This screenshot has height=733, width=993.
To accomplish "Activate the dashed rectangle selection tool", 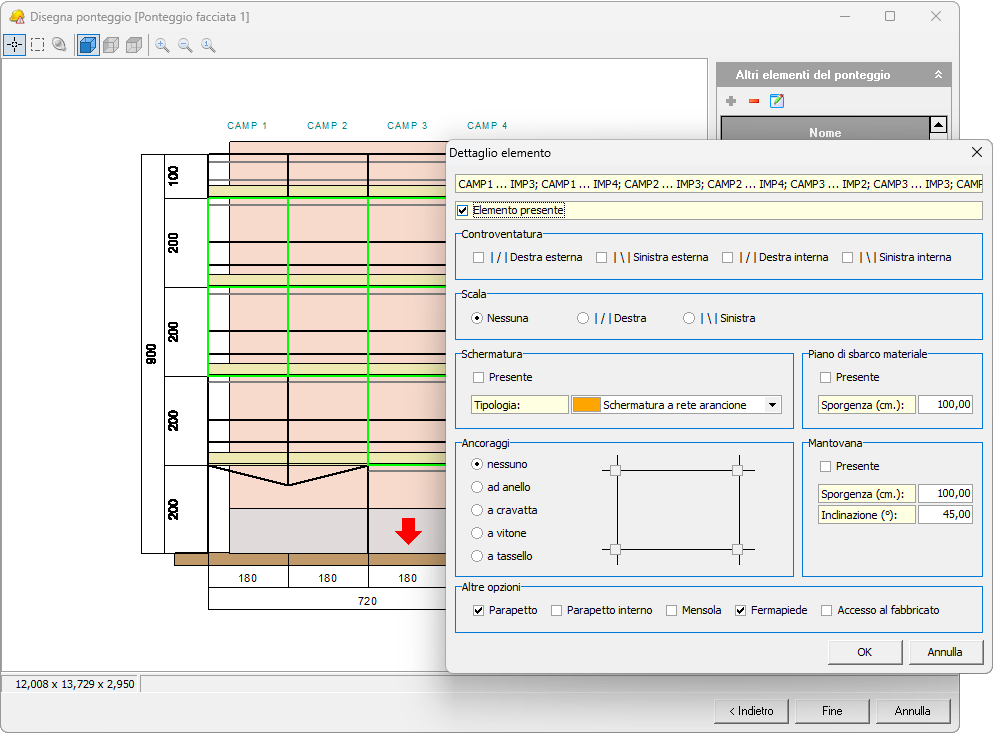I will click(x=37, y=45).
